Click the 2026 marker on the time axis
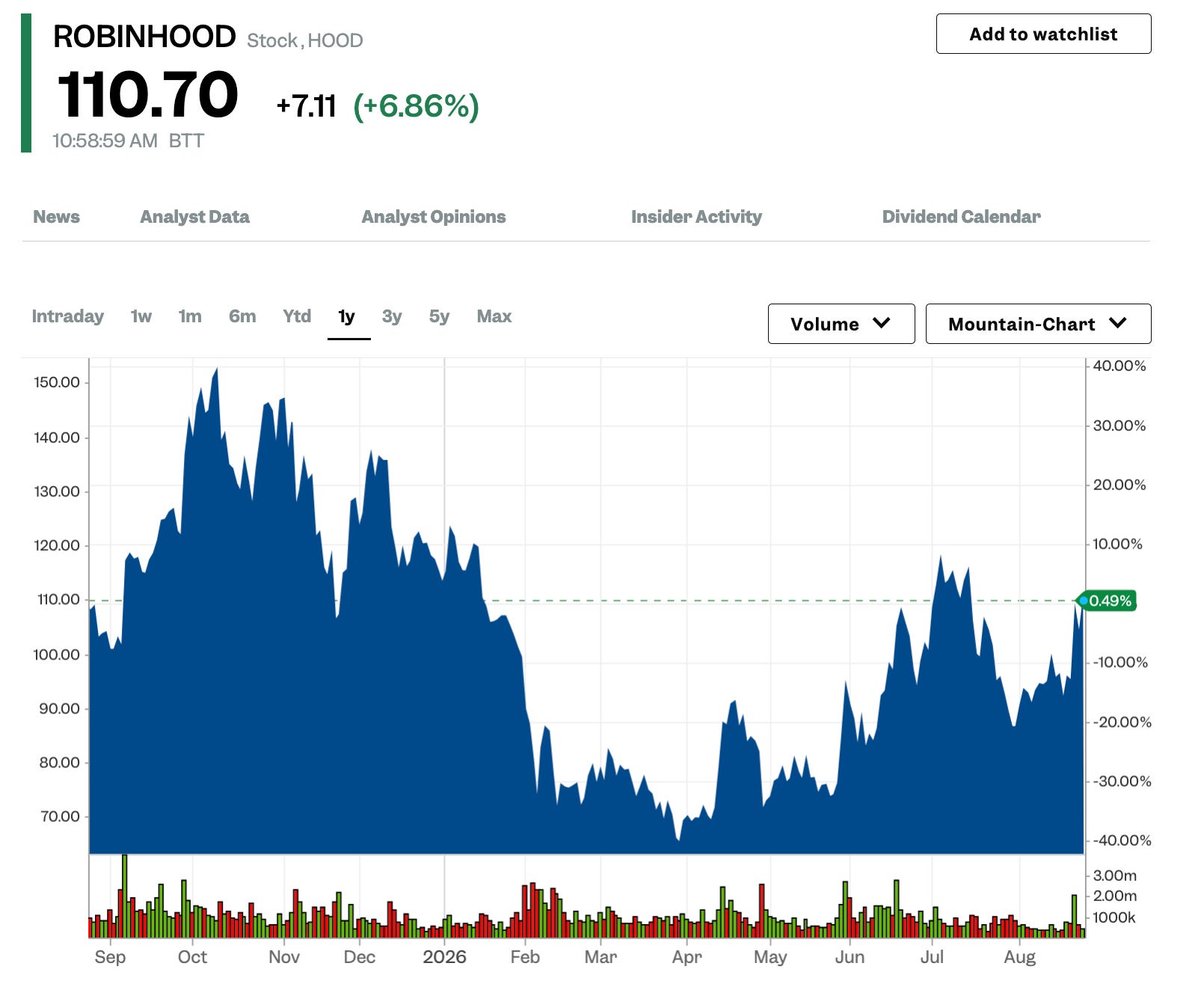This screenshot has height=981, width=1204. 444,957
